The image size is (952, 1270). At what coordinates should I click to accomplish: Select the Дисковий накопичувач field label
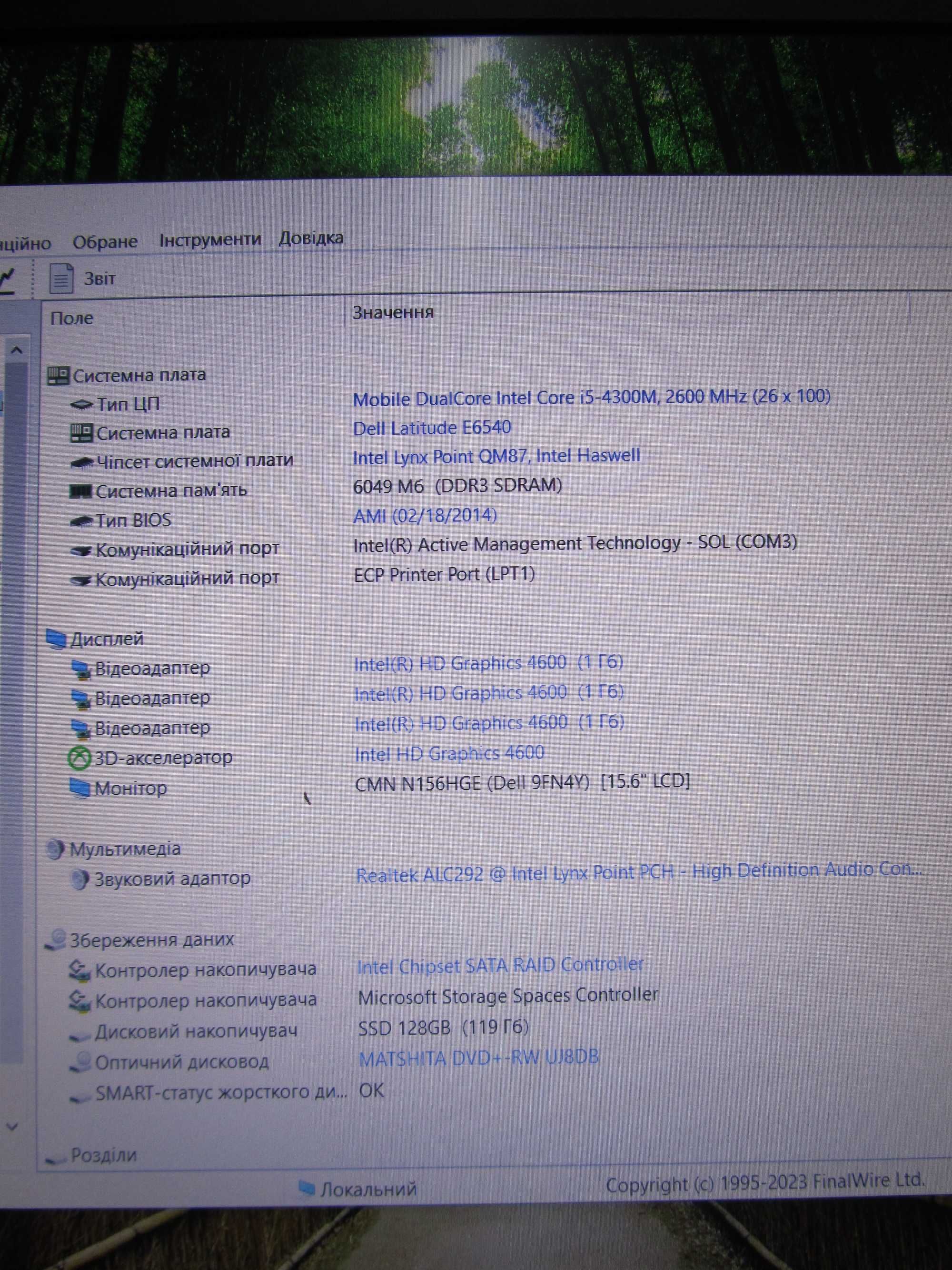point(196,1031)
